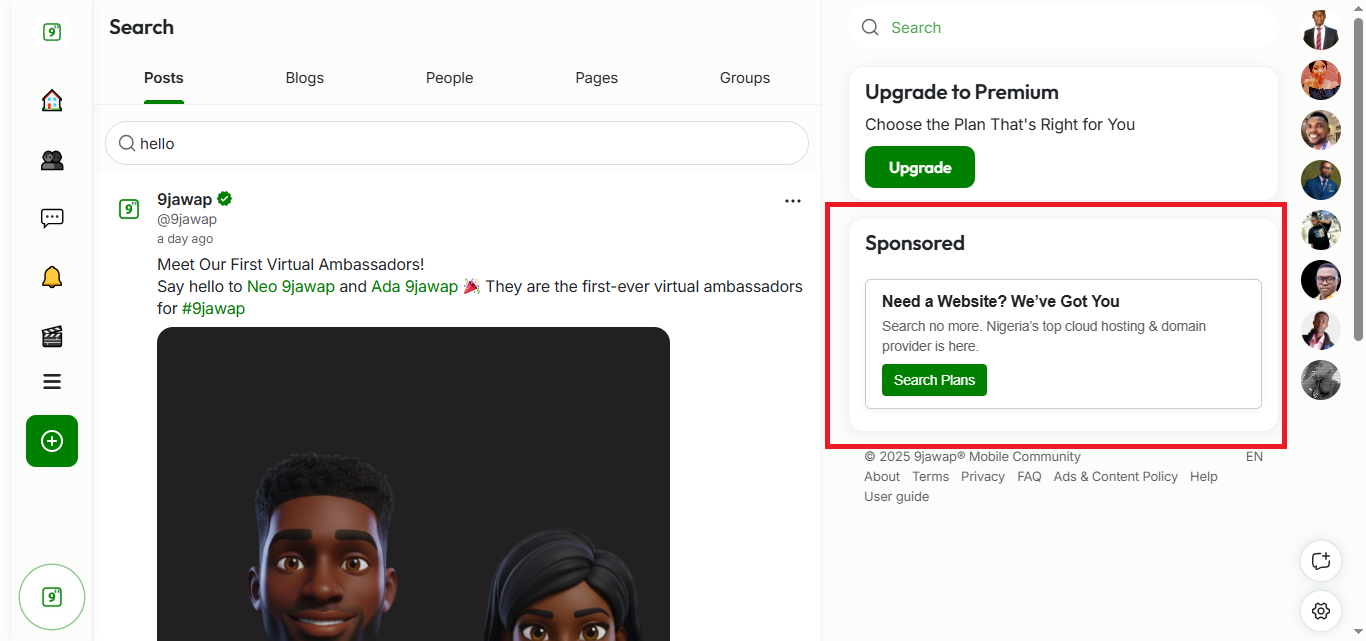The height and width of the screenshot is (641, 1366).
Task: Follow the #9jawap hashtag link
Action: pos(213,309)
